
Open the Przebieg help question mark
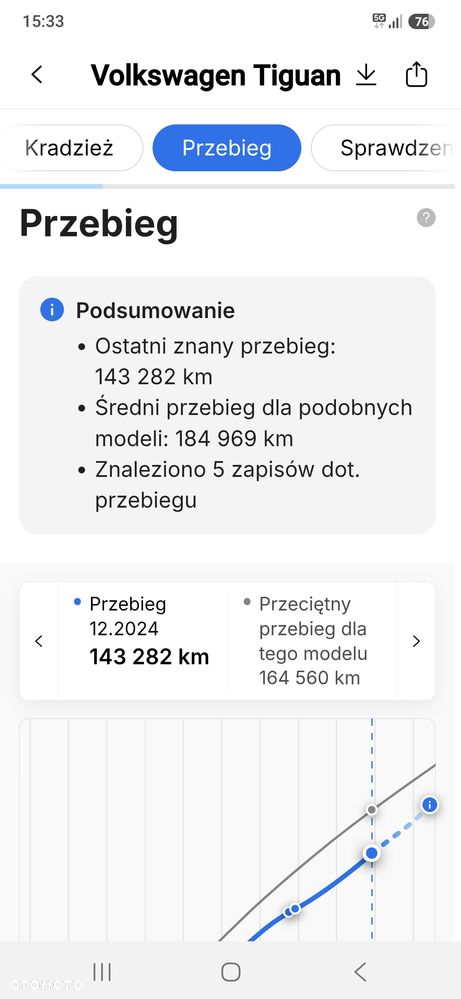[426, 218]
